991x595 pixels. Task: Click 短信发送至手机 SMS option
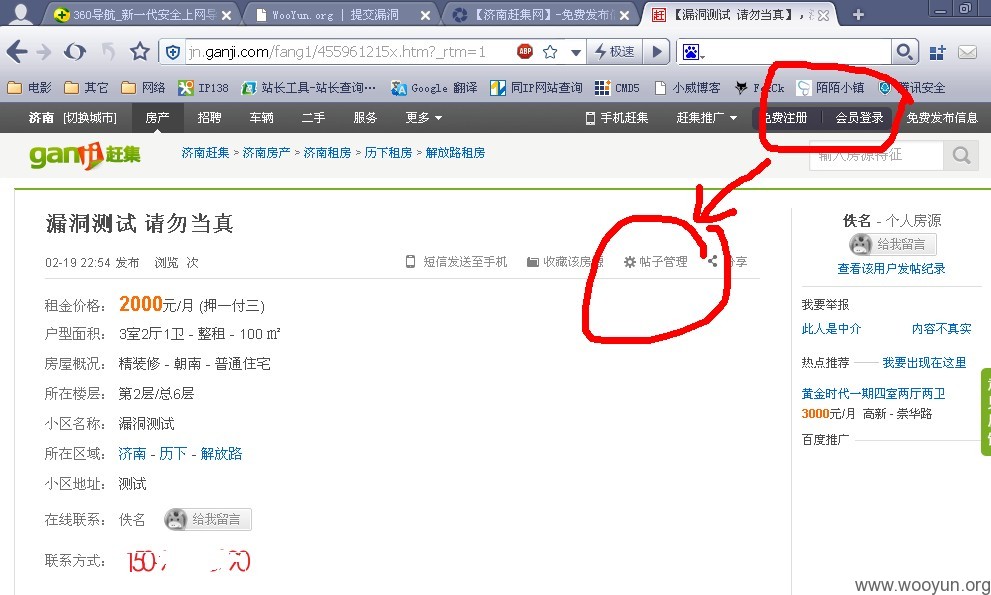click(x=456, y=262)
